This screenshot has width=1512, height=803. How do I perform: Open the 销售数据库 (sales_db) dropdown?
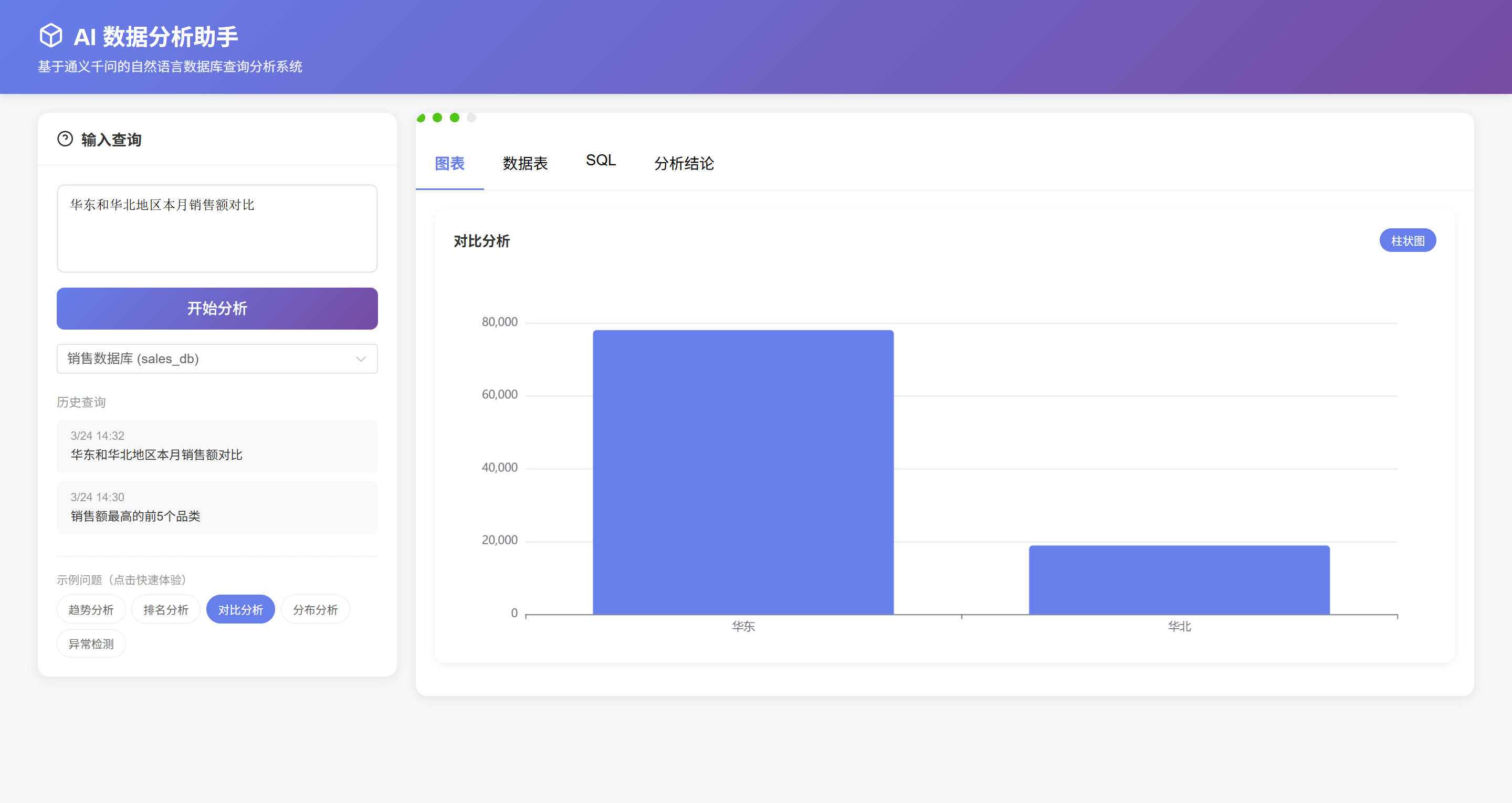tap(217, 358)
